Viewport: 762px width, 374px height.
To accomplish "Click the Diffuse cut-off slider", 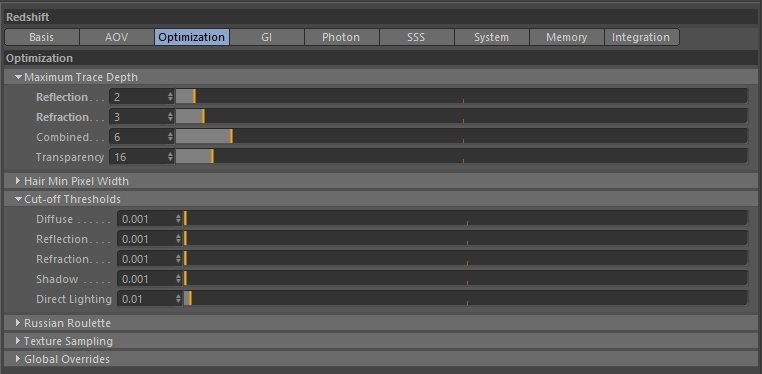I will point(465,219).
